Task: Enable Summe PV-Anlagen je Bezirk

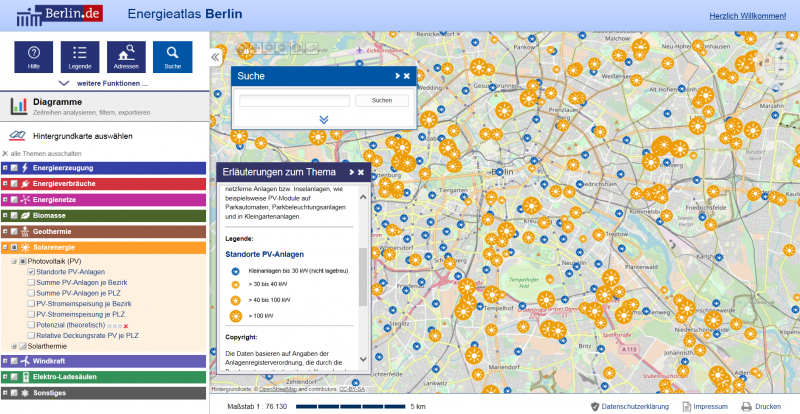Action: click(31, 282)
